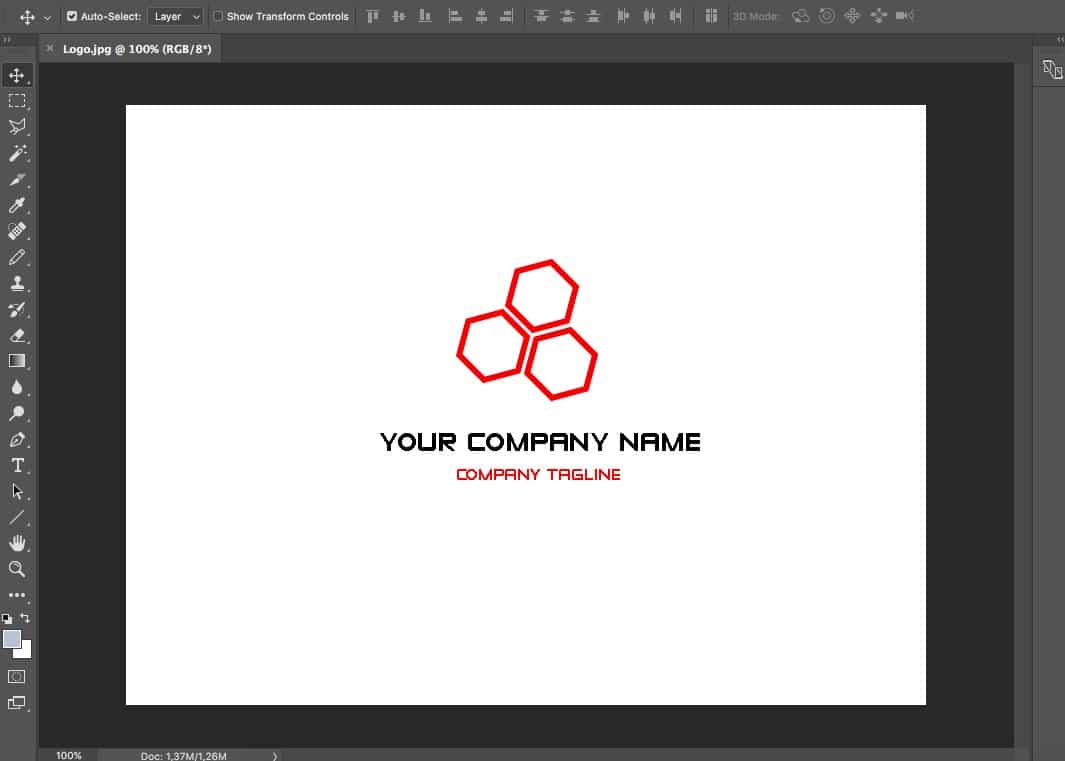
Task: Select the Lasso tool
Action: click(x=17, y=126)
